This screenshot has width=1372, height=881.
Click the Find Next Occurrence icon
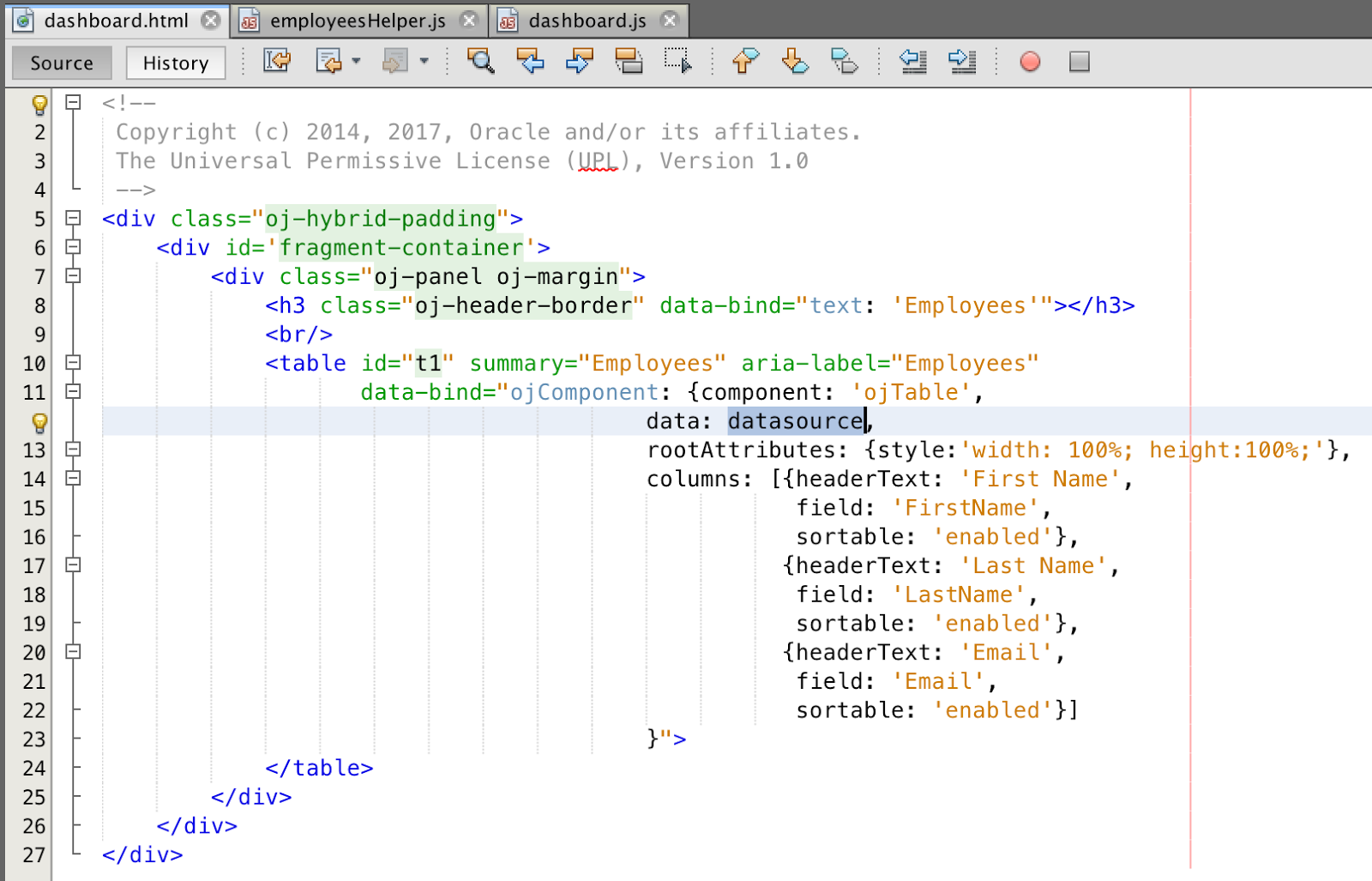coord(580,61)
